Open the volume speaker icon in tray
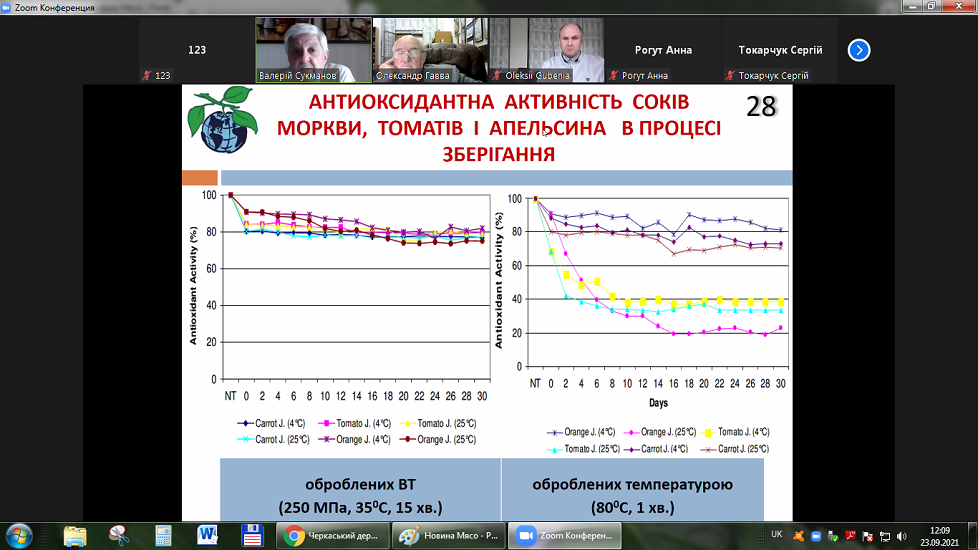978x550 pixels. point(901,536)
